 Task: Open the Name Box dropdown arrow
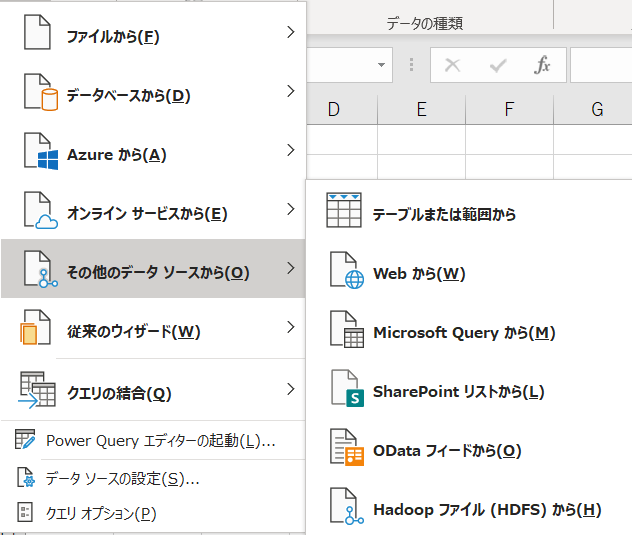381,65
